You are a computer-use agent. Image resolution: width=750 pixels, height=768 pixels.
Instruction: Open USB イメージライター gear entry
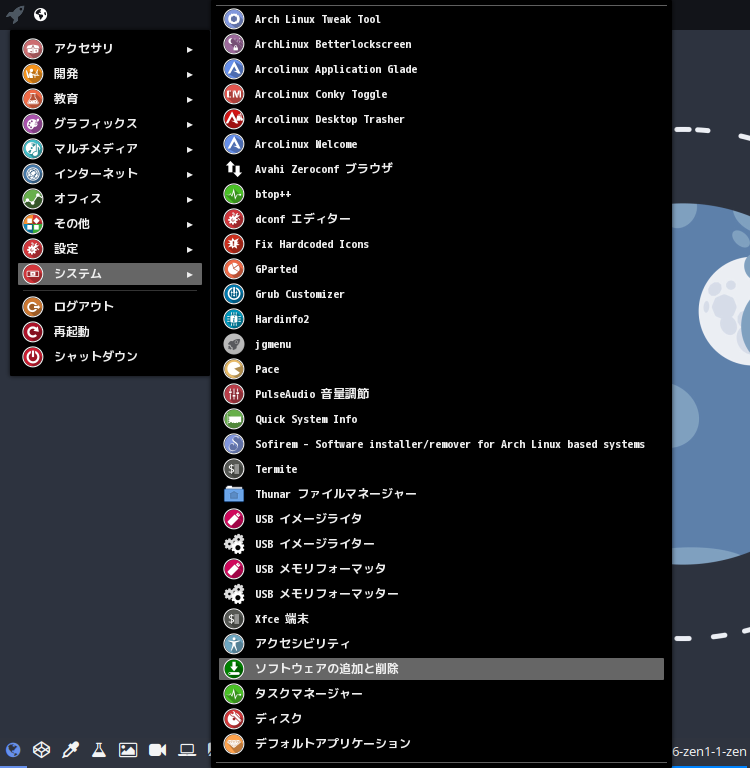point(441,544)
